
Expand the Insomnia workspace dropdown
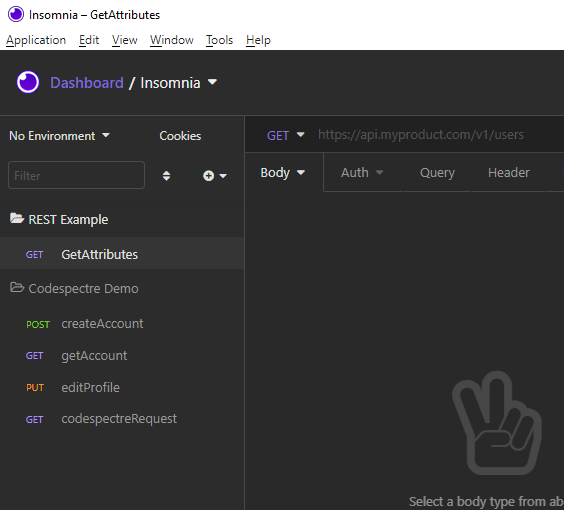click(179, 83)
